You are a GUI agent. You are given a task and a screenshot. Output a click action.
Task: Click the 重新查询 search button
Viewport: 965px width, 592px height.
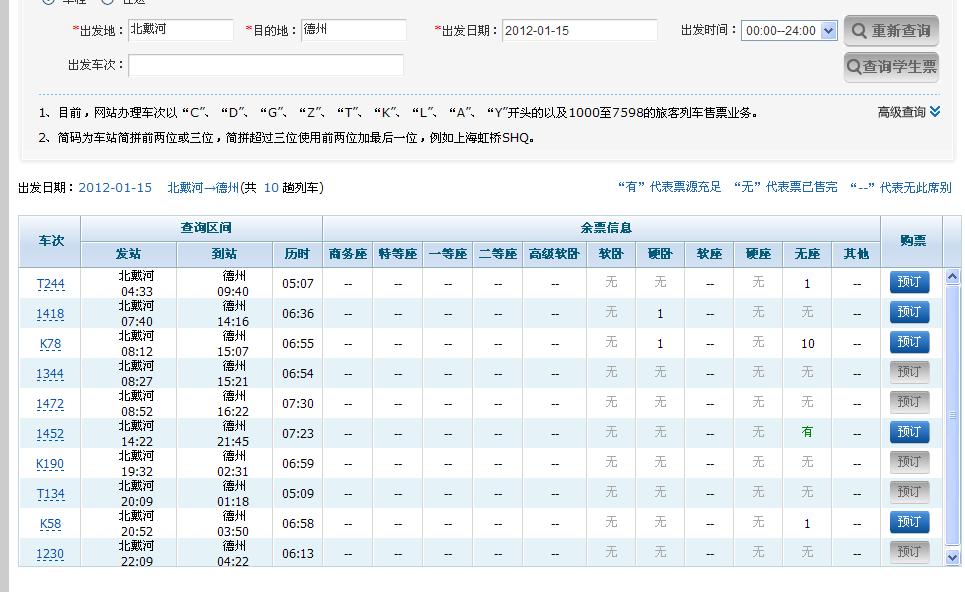[x=890, y=31]
